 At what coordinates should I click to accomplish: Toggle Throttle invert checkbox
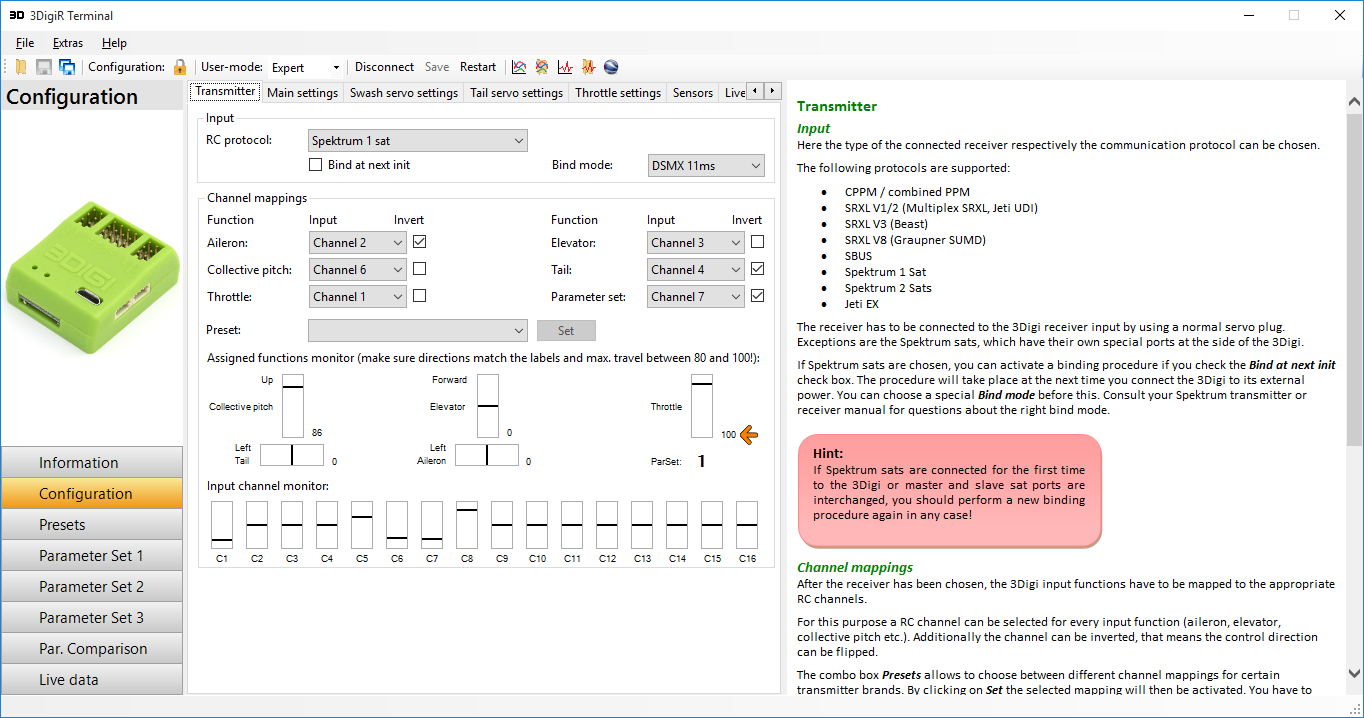coord(420,295)
